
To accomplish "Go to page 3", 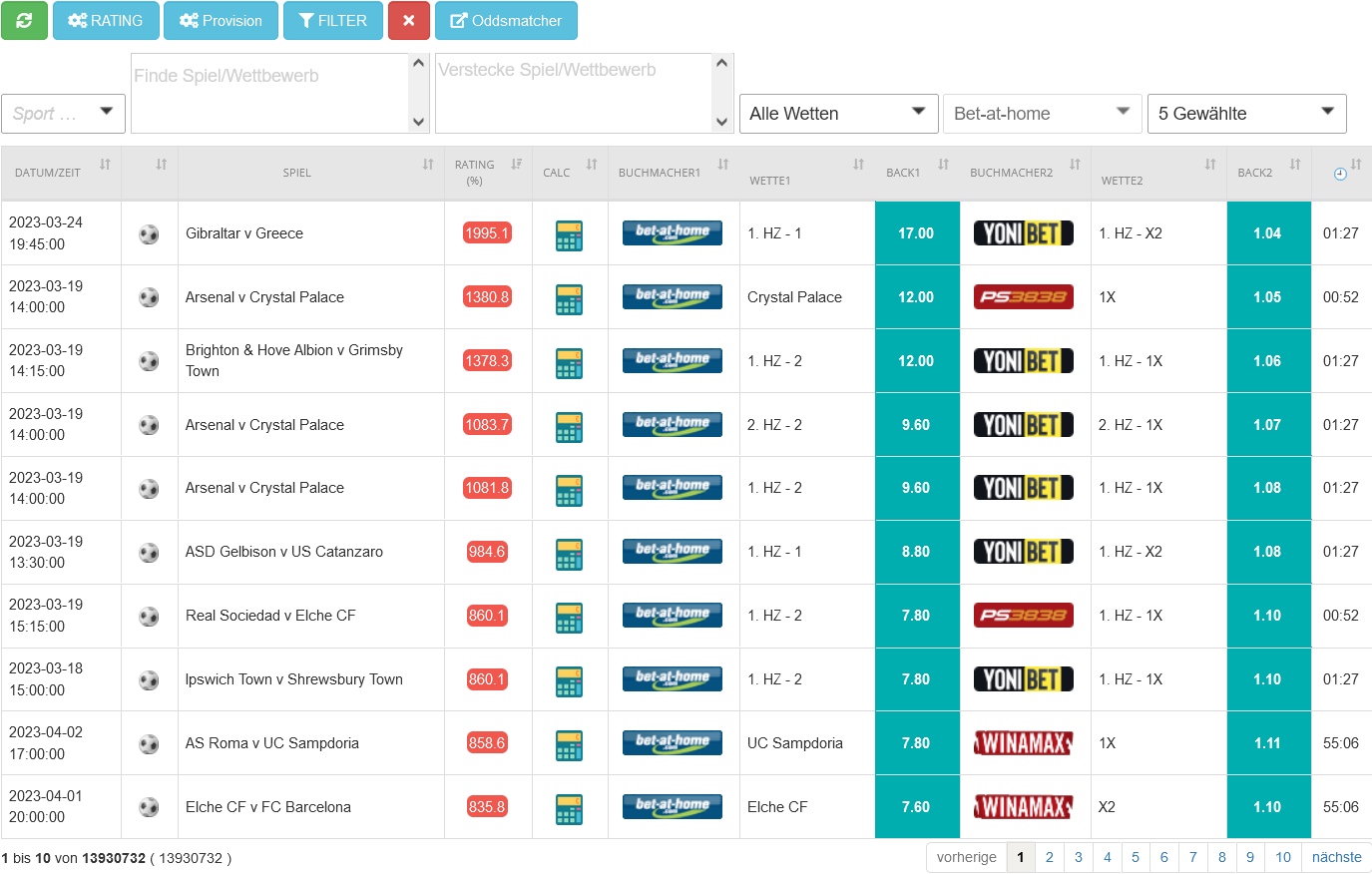I will coord(1078,857).
